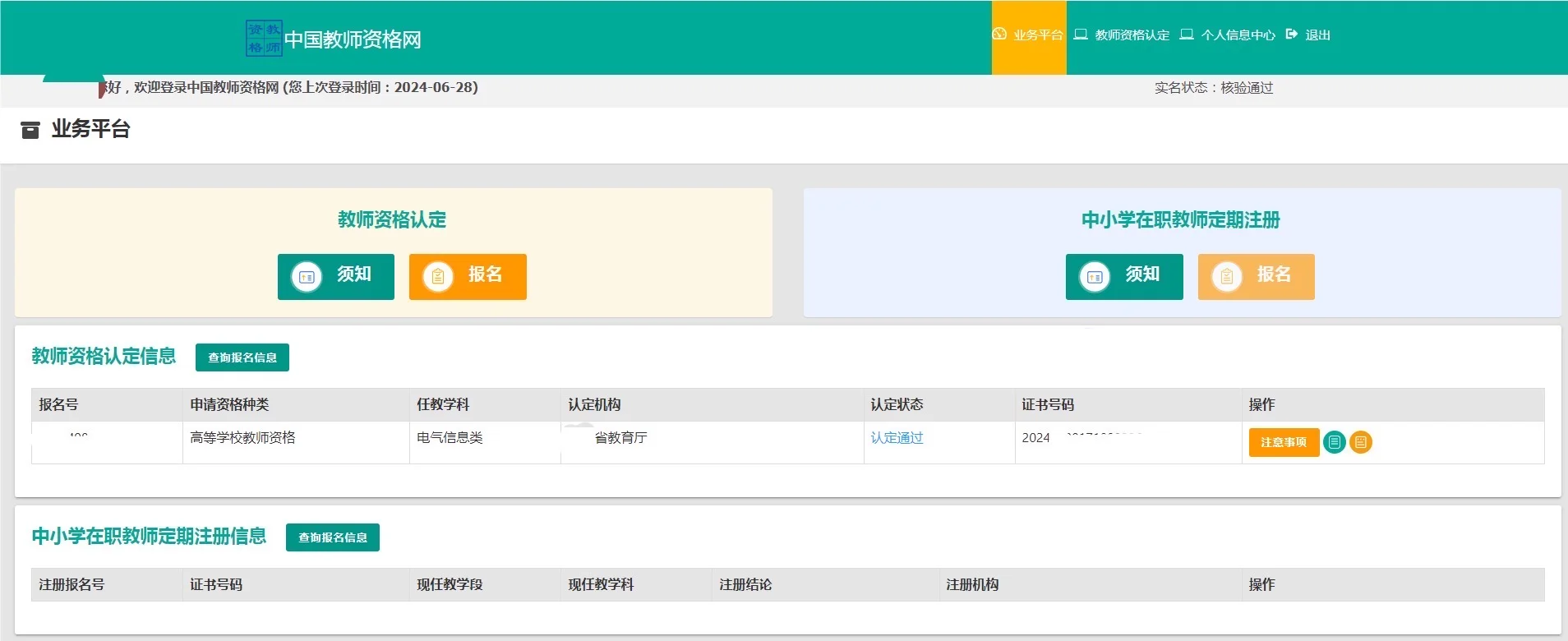Click the orange 注意事项 button
Image resolution: width=1568 pixels, height=641 pixels.
click(1284, 442)
